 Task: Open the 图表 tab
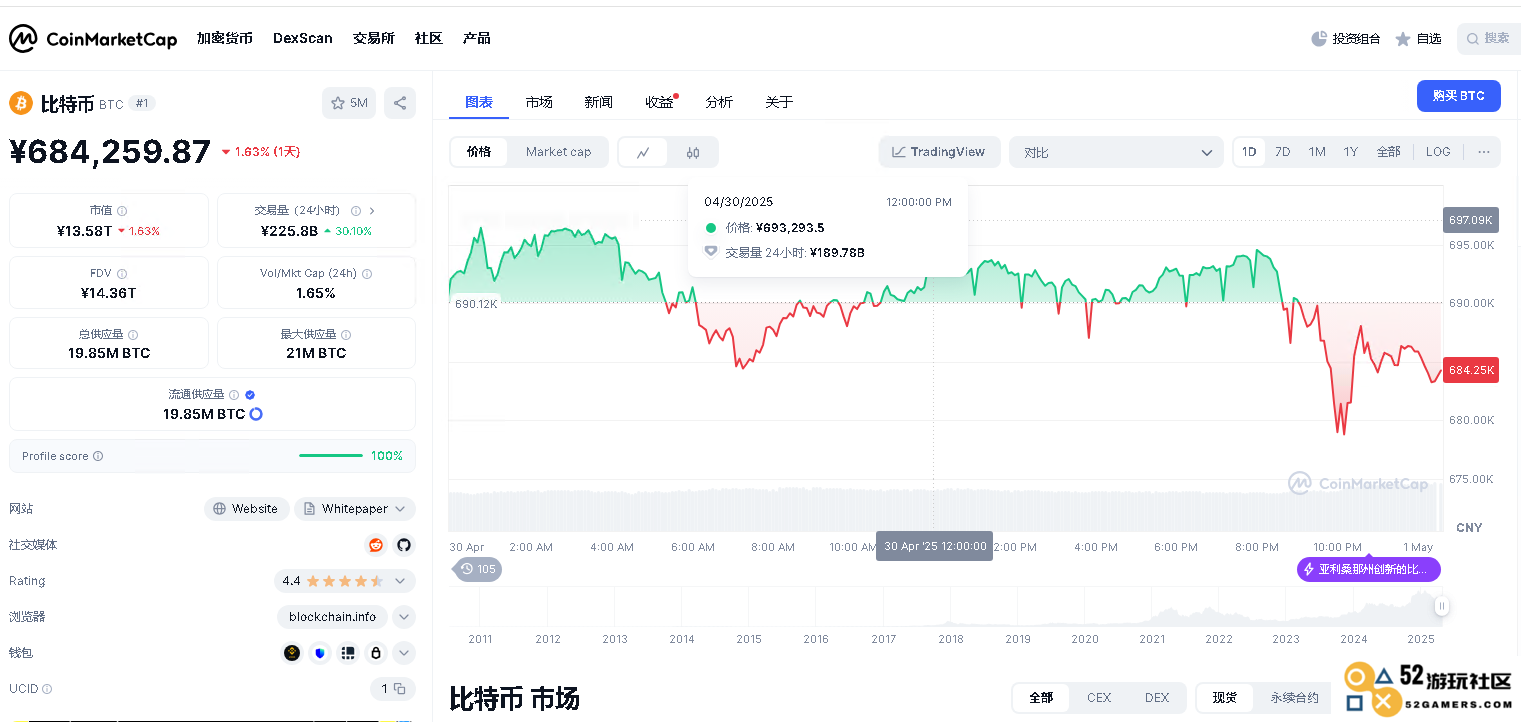479,102
